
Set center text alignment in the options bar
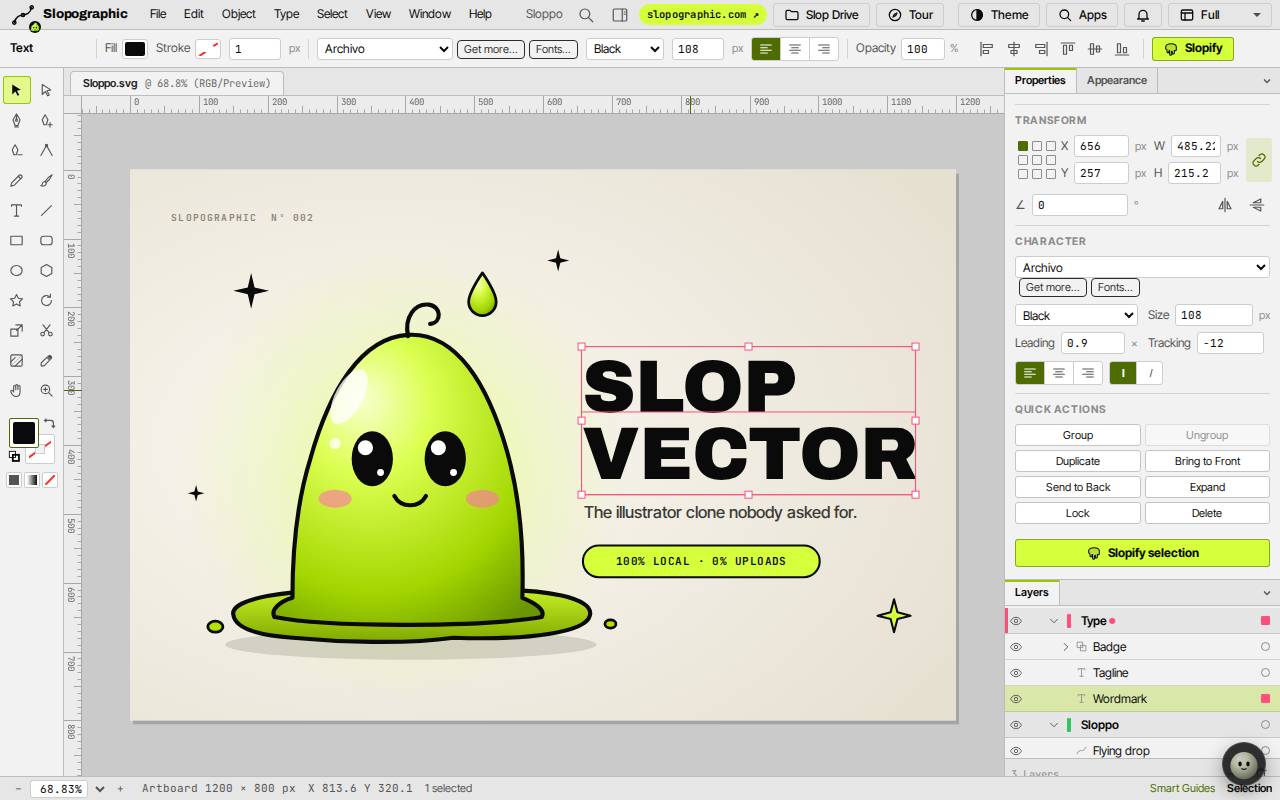pos(795,49)
